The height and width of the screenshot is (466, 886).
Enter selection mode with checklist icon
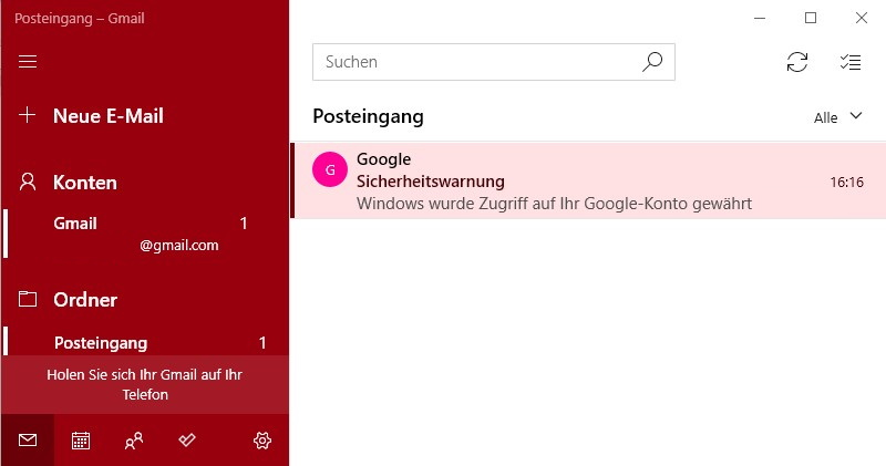click(850, 62)
